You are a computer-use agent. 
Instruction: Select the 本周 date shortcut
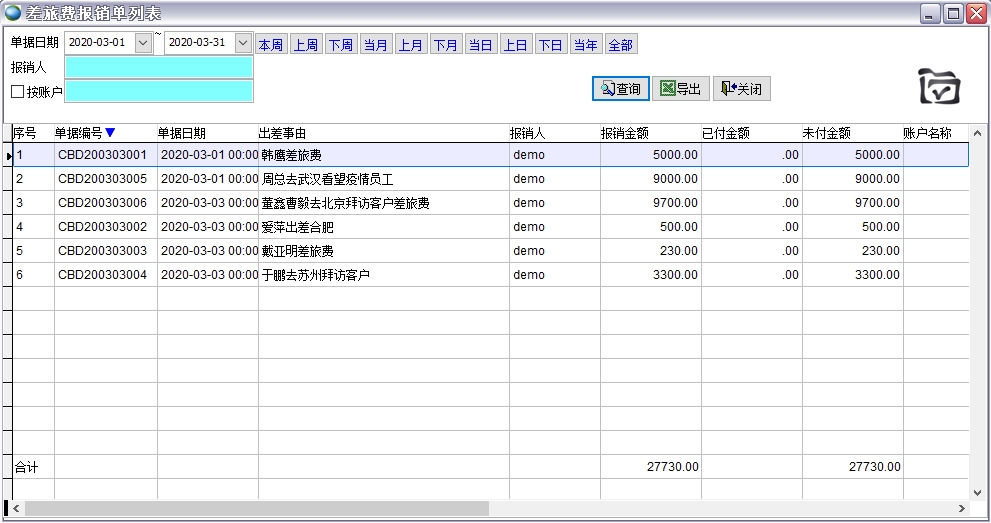[x=270, y=45]
